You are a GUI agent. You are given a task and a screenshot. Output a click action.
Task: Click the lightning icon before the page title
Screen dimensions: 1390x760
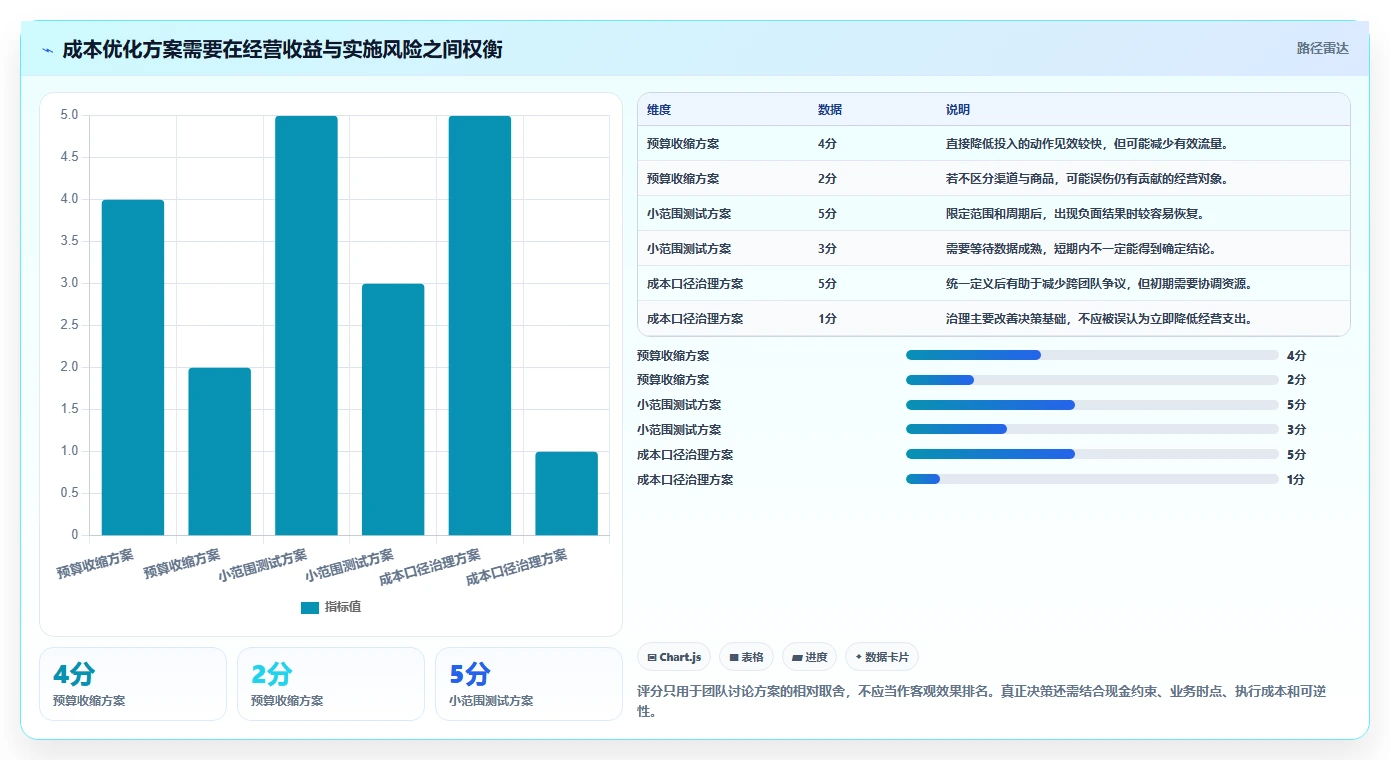[x=48, y=50]
